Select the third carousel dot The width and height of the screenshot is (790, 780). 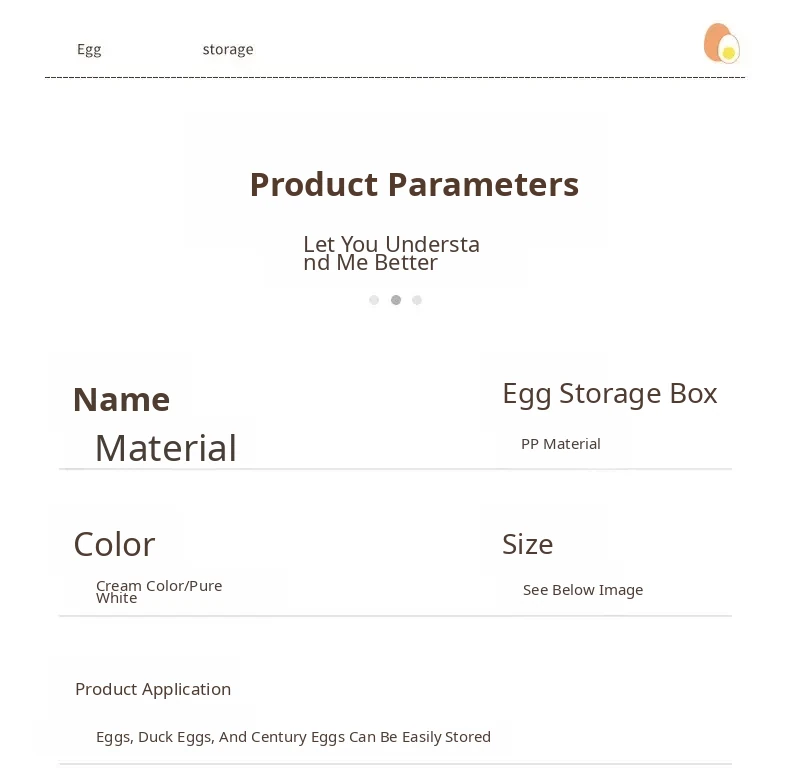417,300
